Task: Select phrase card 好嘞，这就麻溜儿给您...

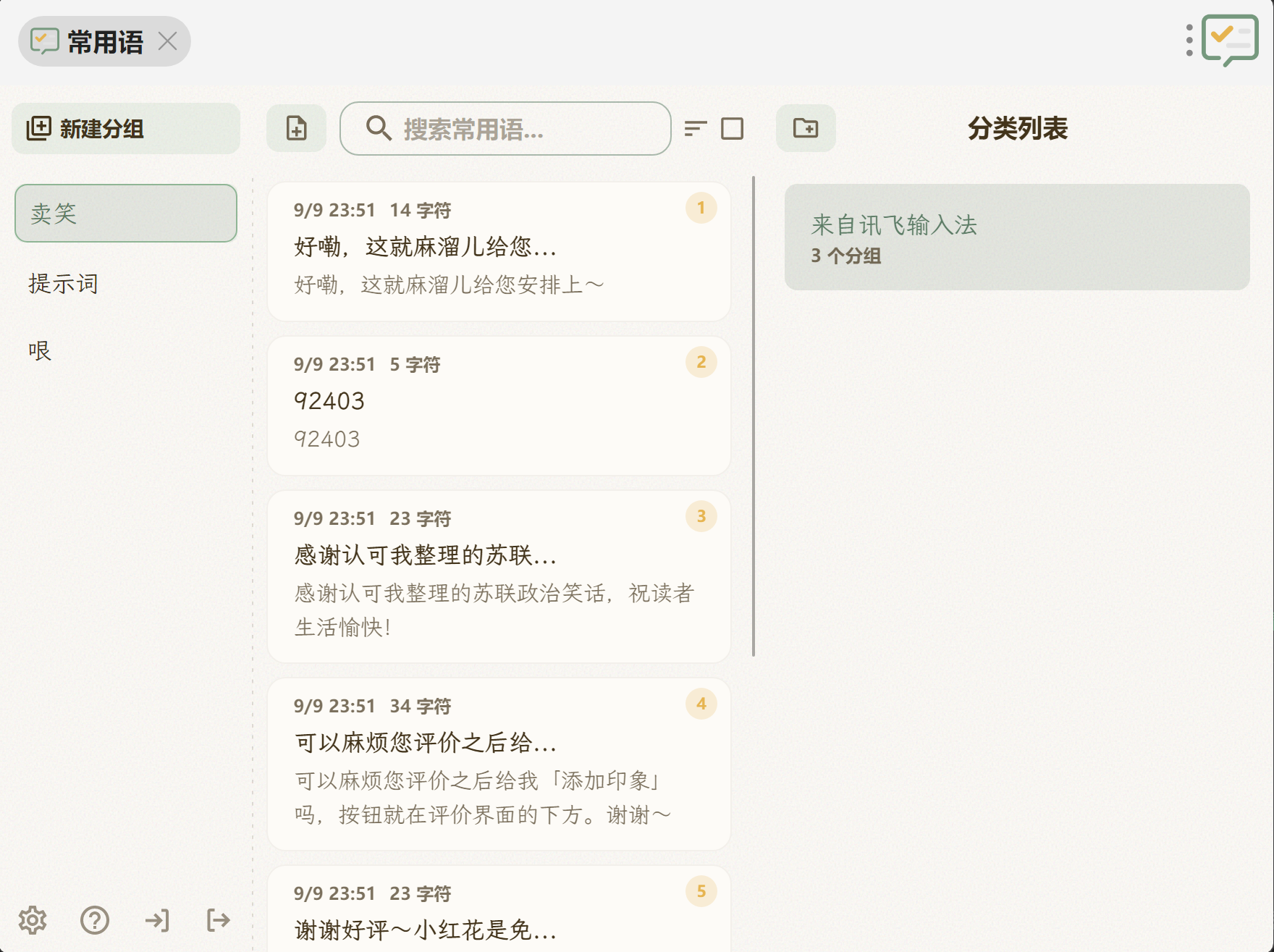Action: (x=499, y=251)
